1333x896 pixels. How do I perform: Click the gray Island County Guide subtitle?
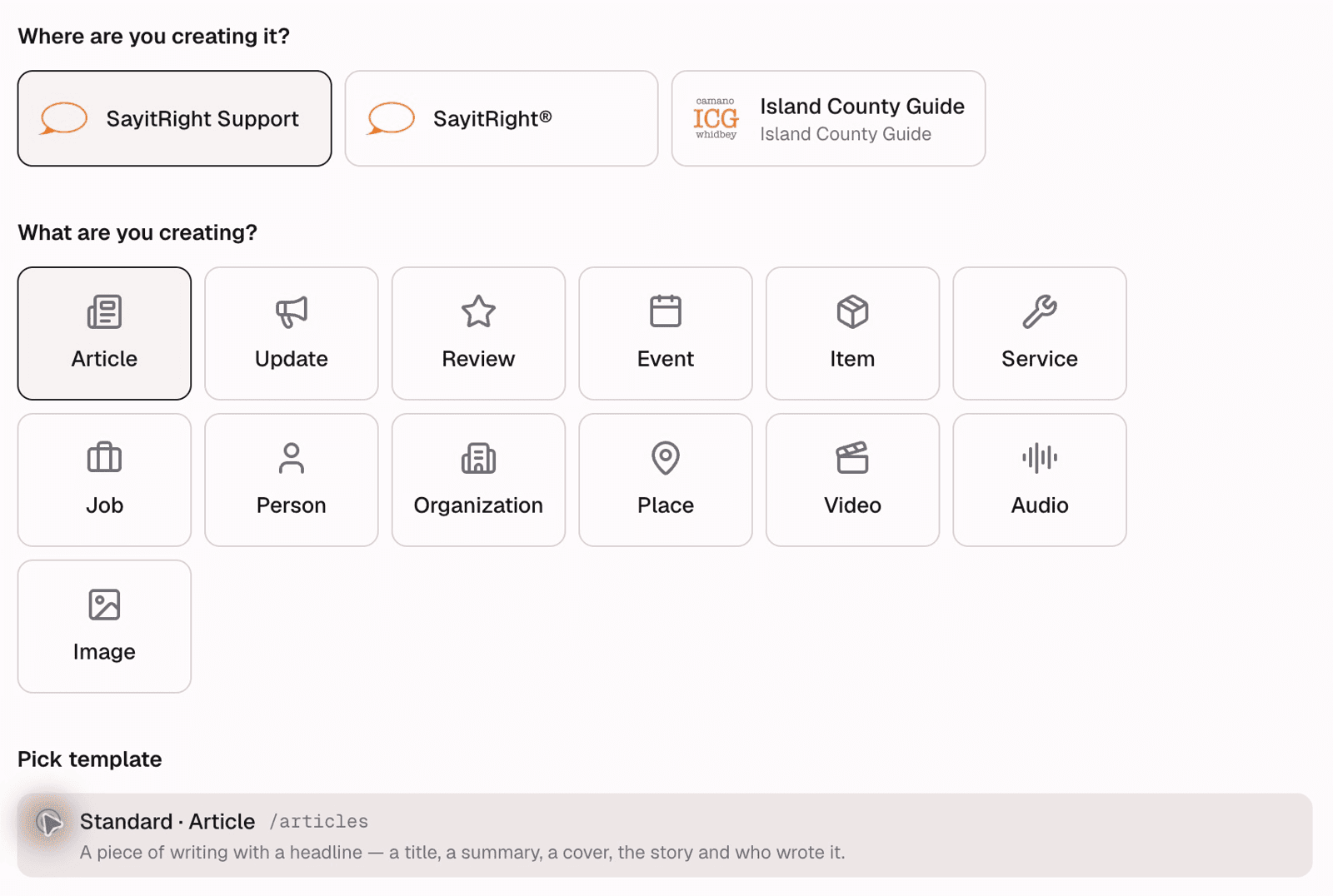coord(846,134)
